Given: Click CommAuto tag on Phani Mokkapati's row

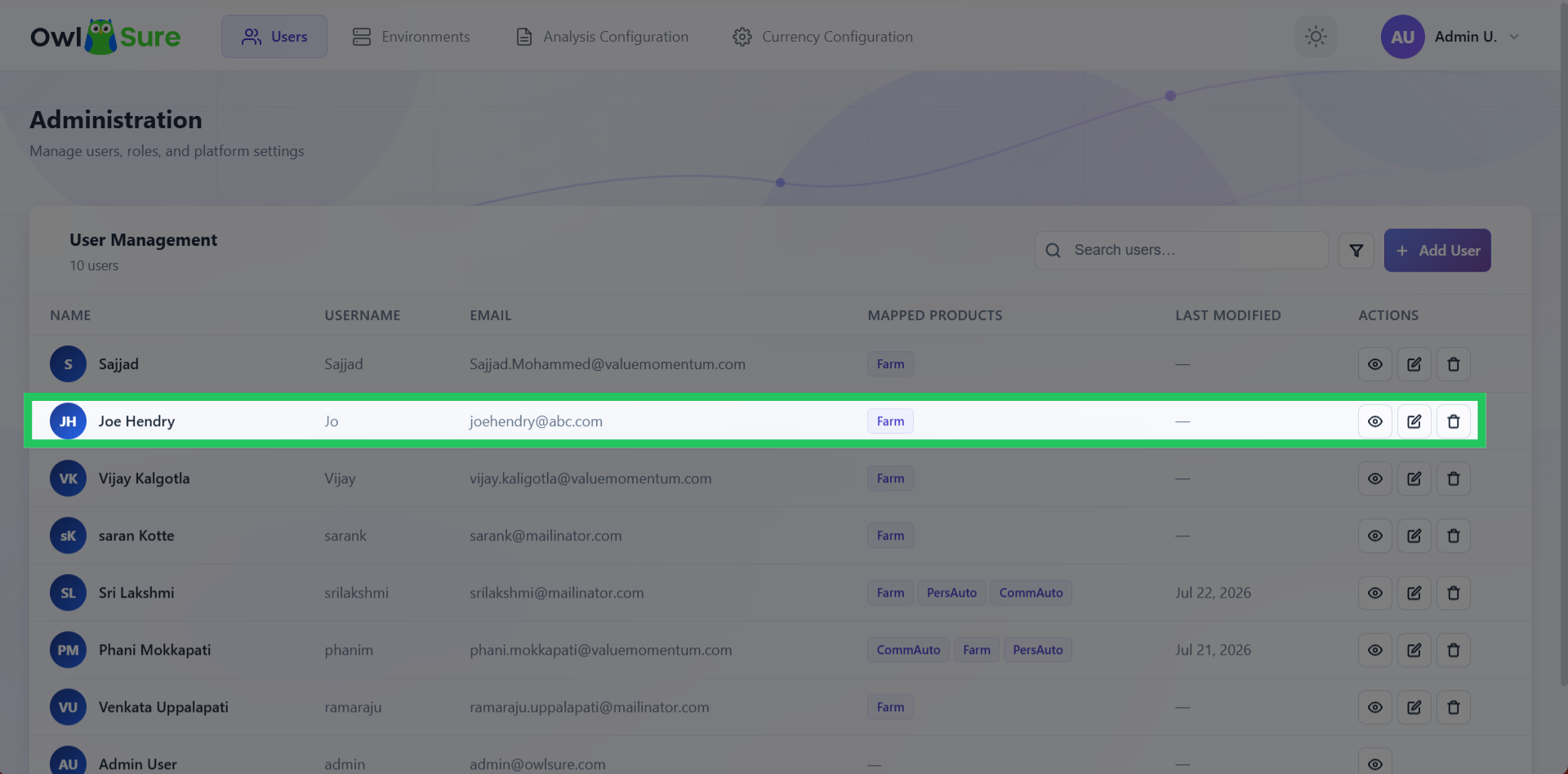Looking at the screenshot, I should (908, 650).
